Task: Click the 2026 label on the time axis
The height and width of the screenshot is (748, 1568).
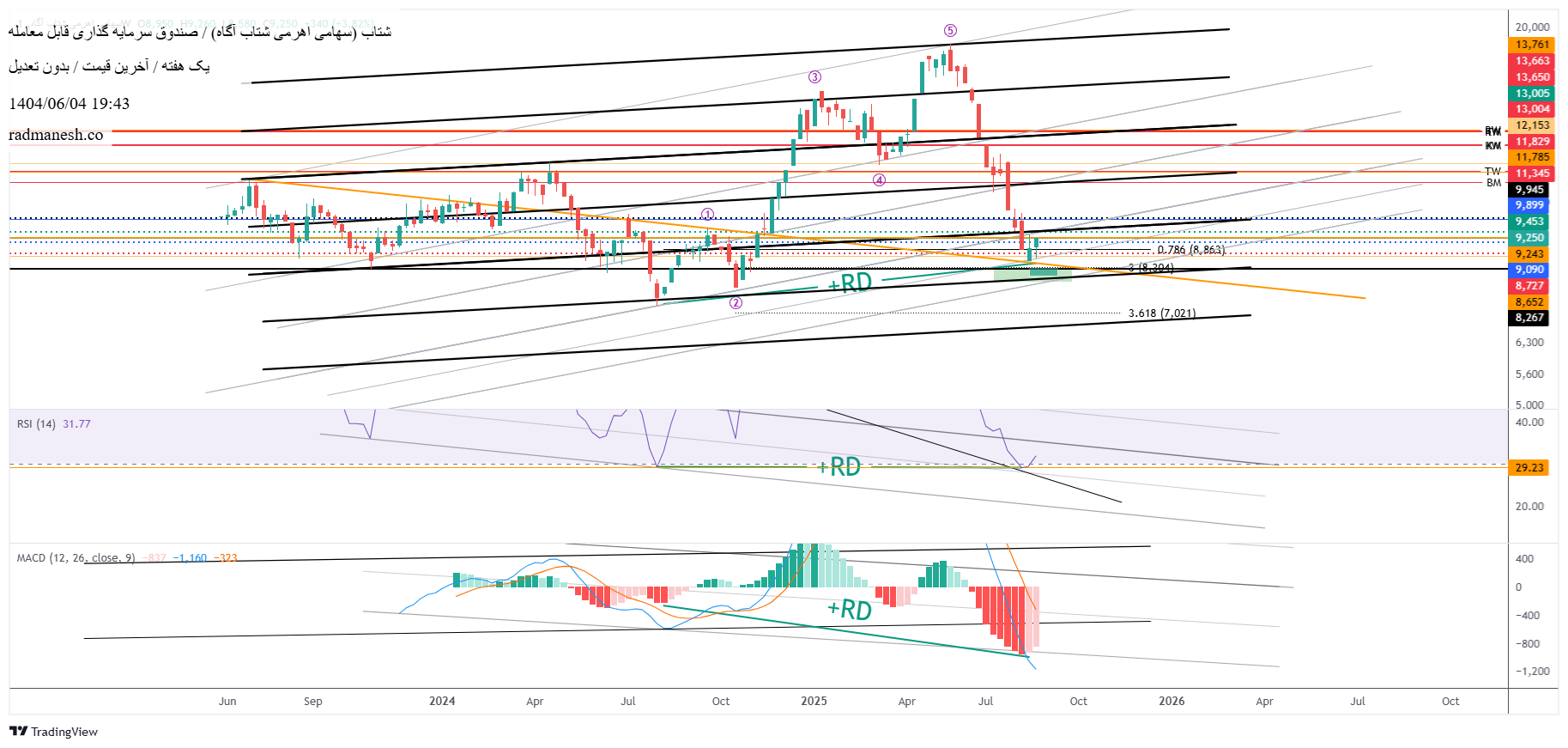Action: pos(1171,702)
